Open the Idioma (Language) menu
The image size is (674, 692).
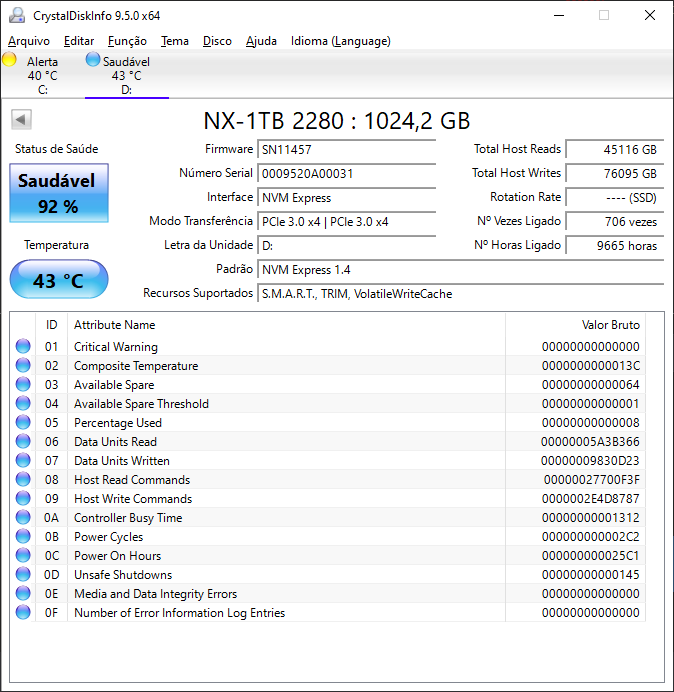point(341,41)
